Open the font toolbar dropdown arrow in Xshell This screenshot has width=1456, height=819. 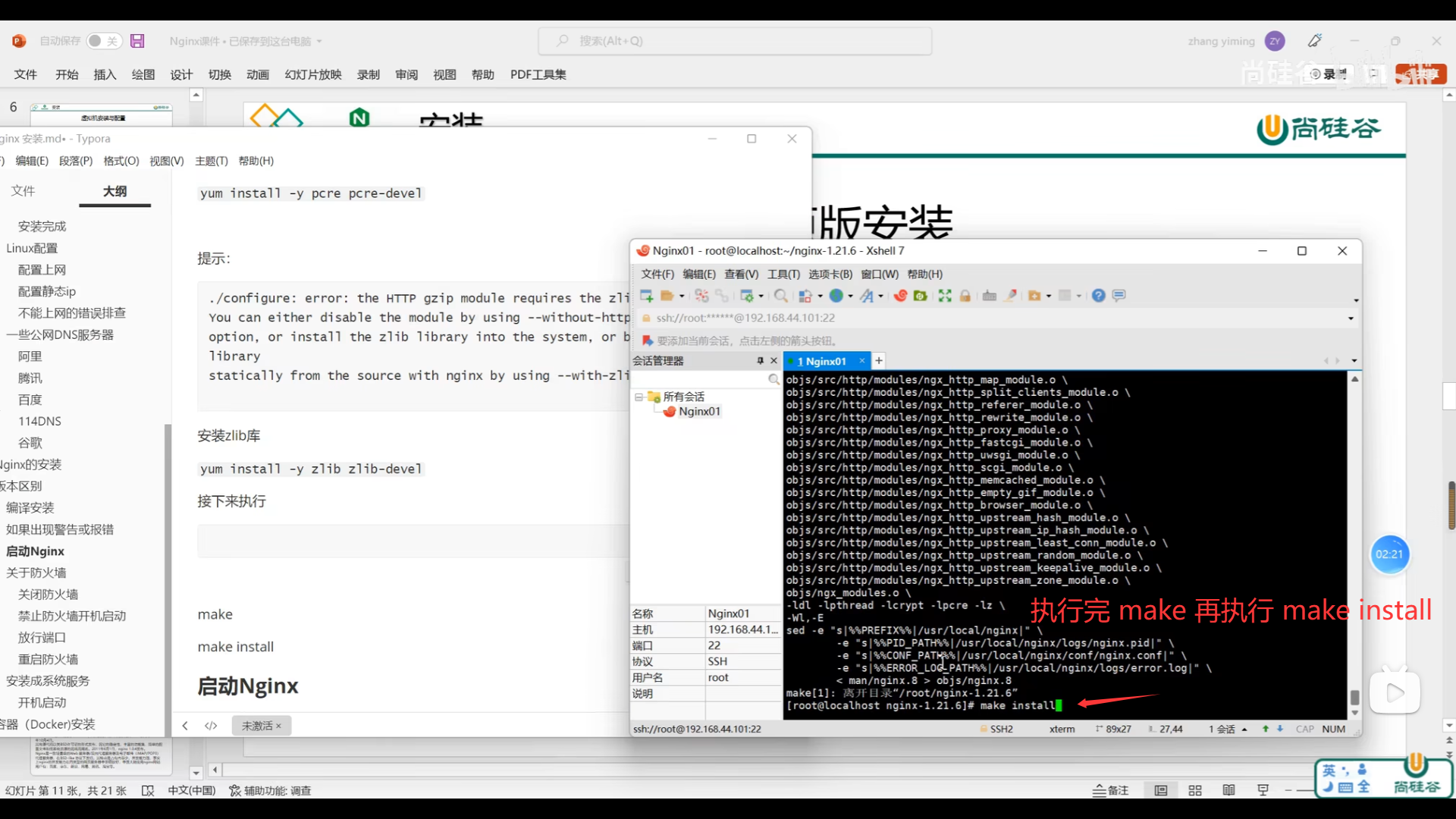tap(880, 297)
